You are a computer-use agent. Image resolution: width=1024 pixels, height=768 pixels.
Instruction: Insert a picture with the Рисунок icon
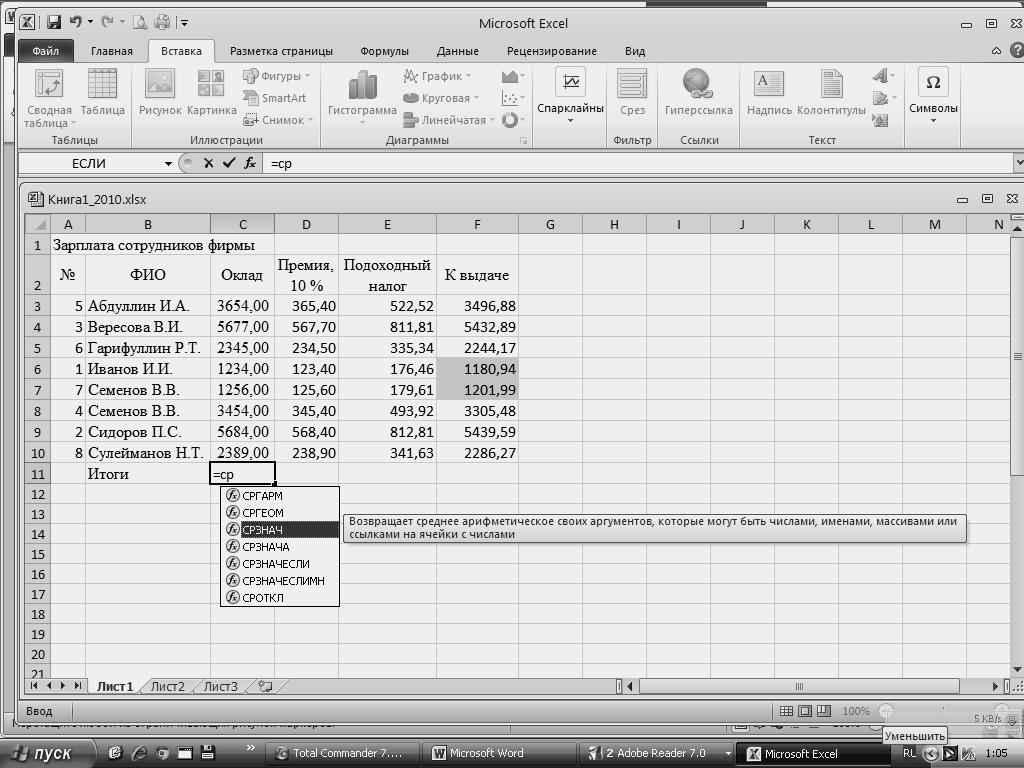coord(160,93)
